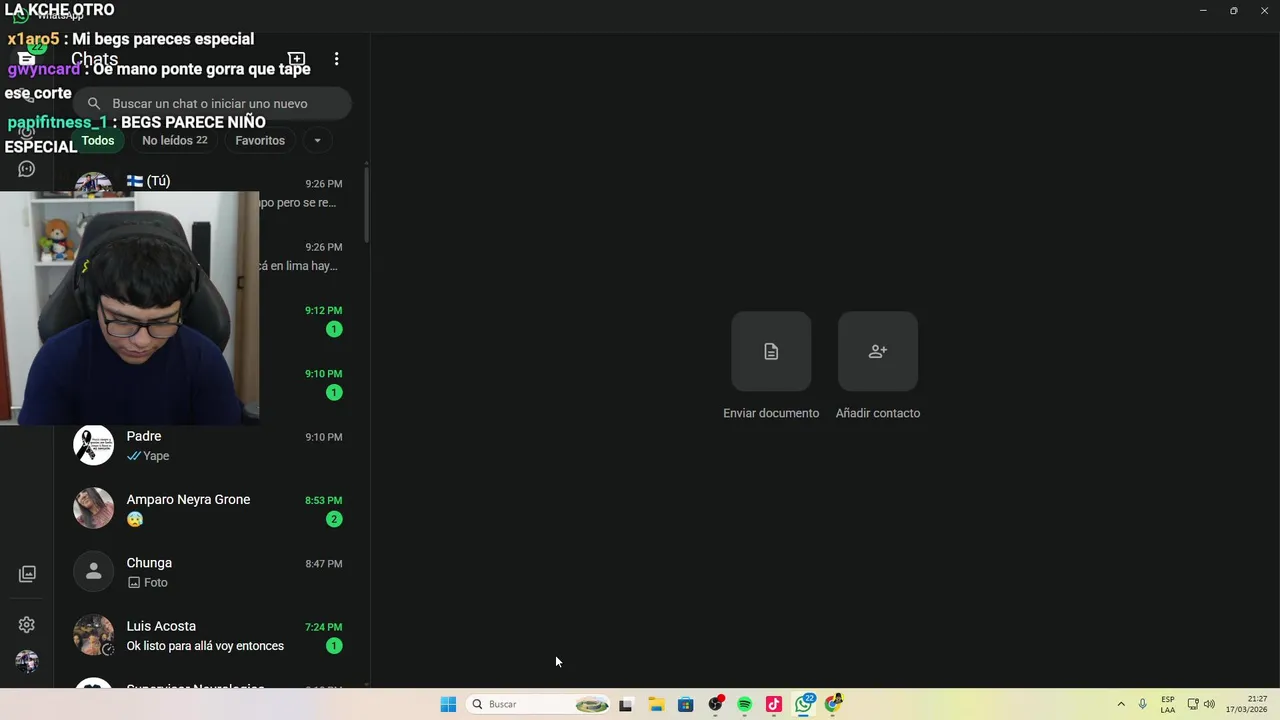Click Padre's profile picture
Viewport: 1280px width, 720px height.
(94, 445)
